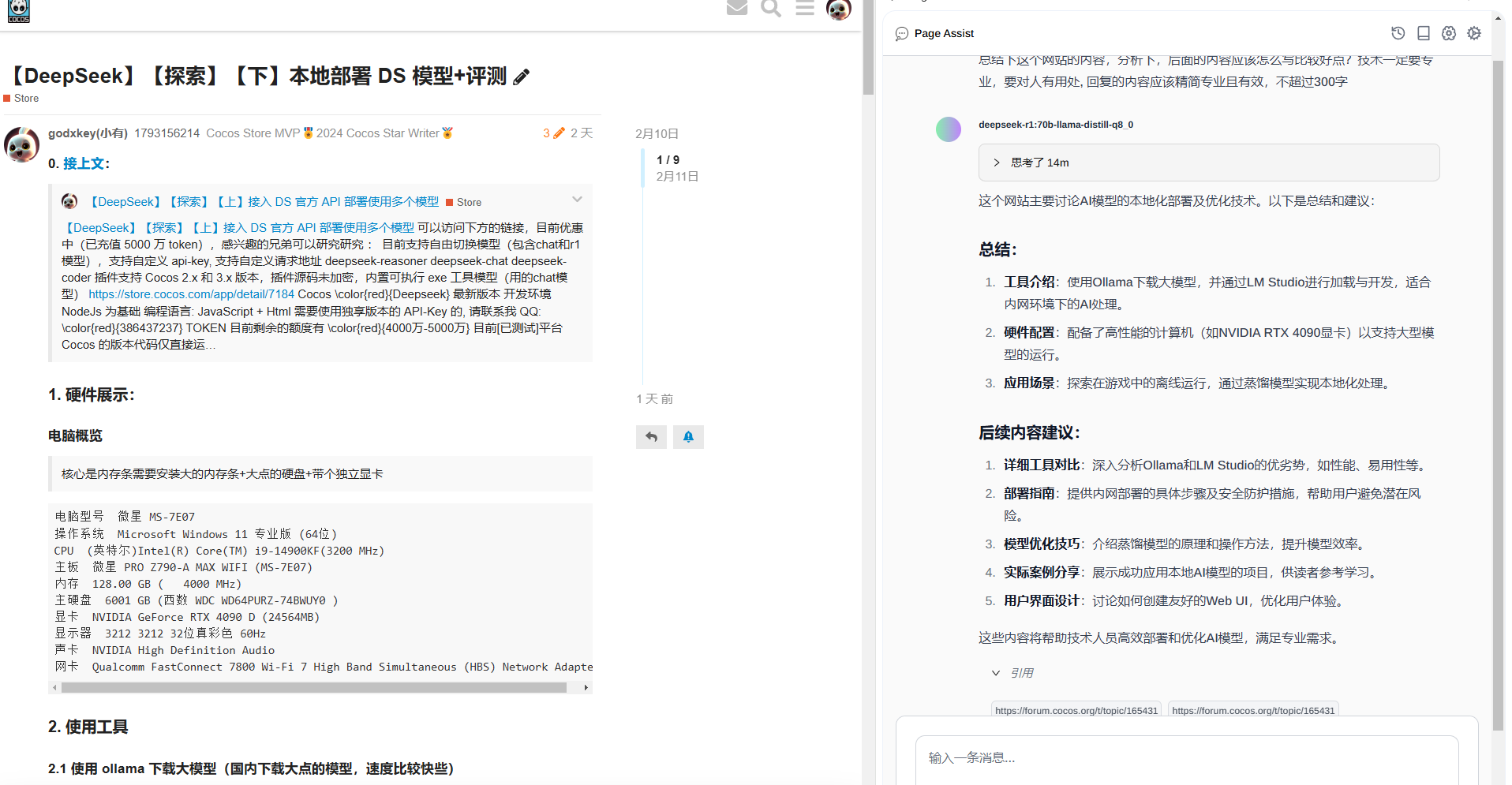Click the code block scroll-left arrow
The height and width of the screenshot is (785, 1512).
54,687
